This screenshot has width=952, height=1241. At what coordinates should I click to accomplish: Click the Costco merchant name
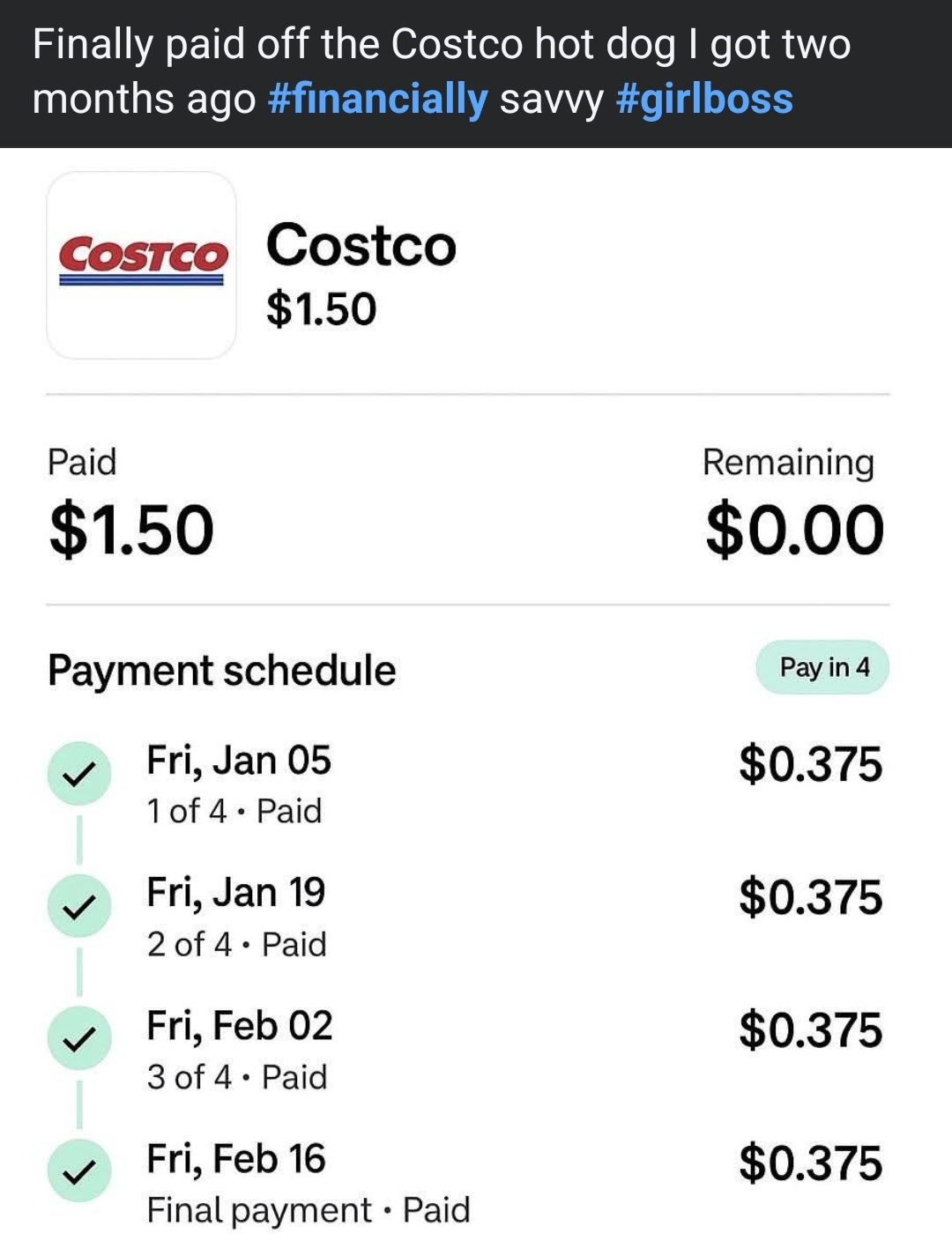pyautogui.click(x=361, y=244)
